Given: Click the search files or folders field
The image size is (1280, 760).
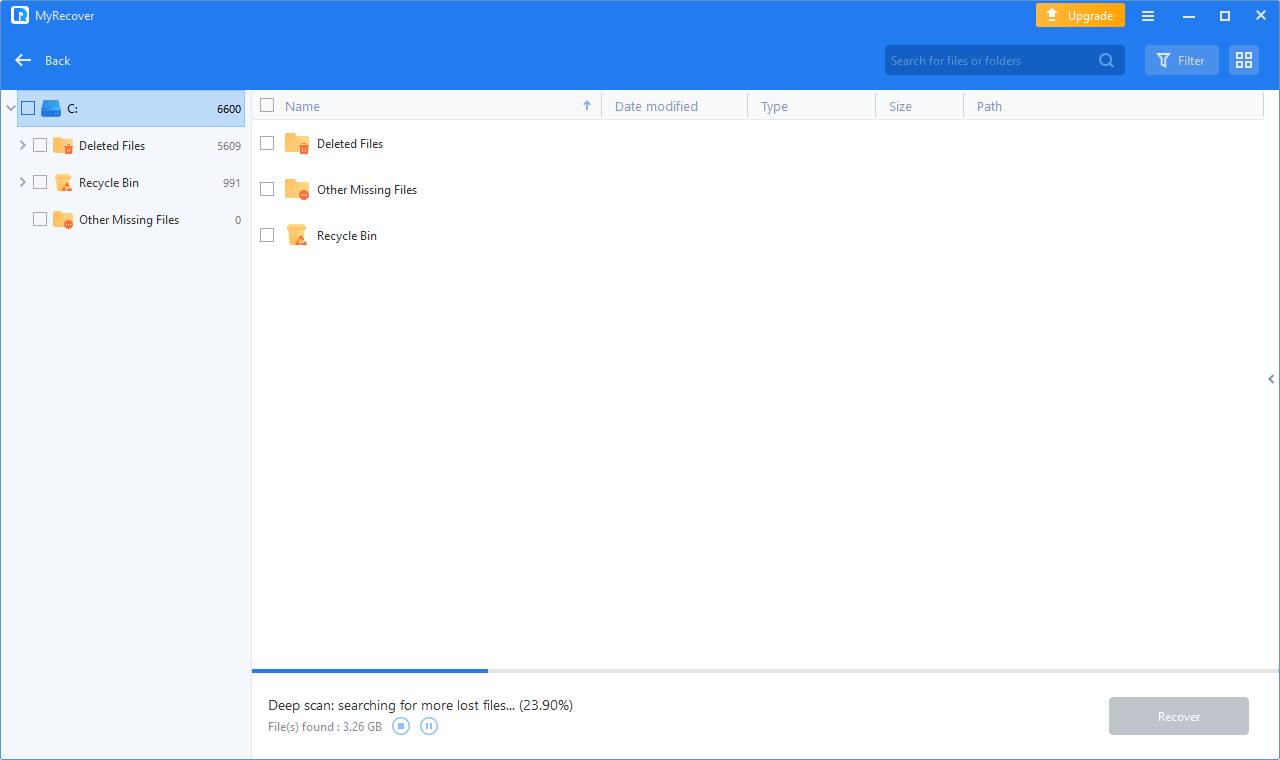Looking at the screenshot, I should point(990,60).
